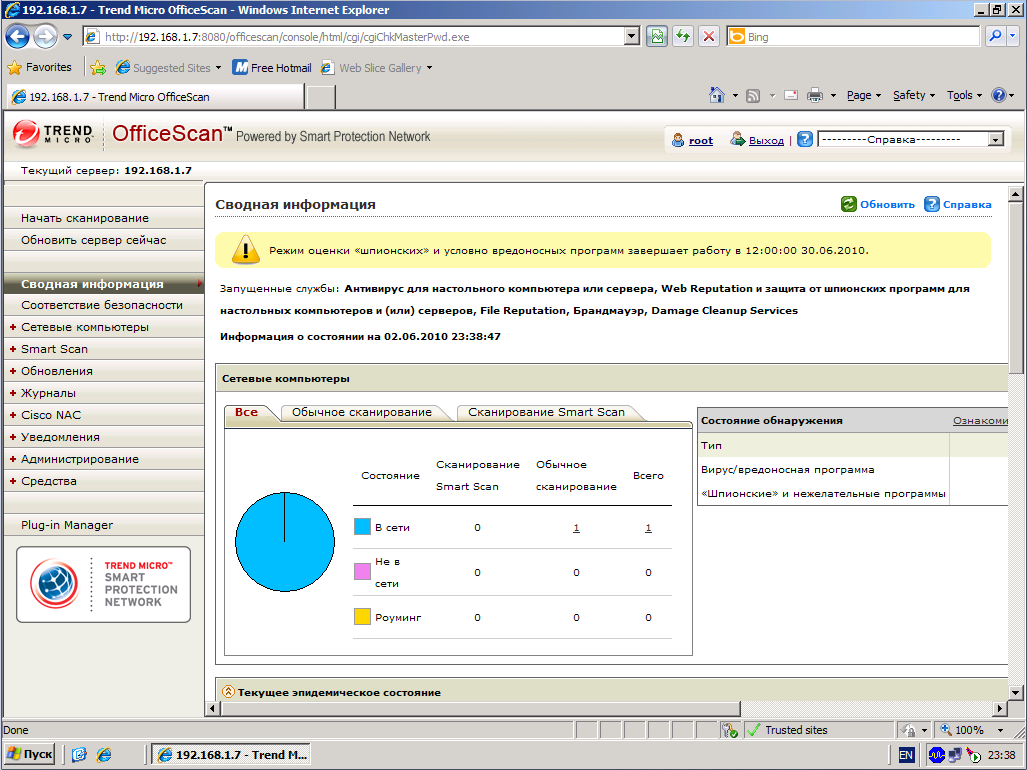Image resolution: width=1027 pixels, height=770 pixels.
Task: Click Add to Favorites Bar icon
Action: click(x=98, y=67)
